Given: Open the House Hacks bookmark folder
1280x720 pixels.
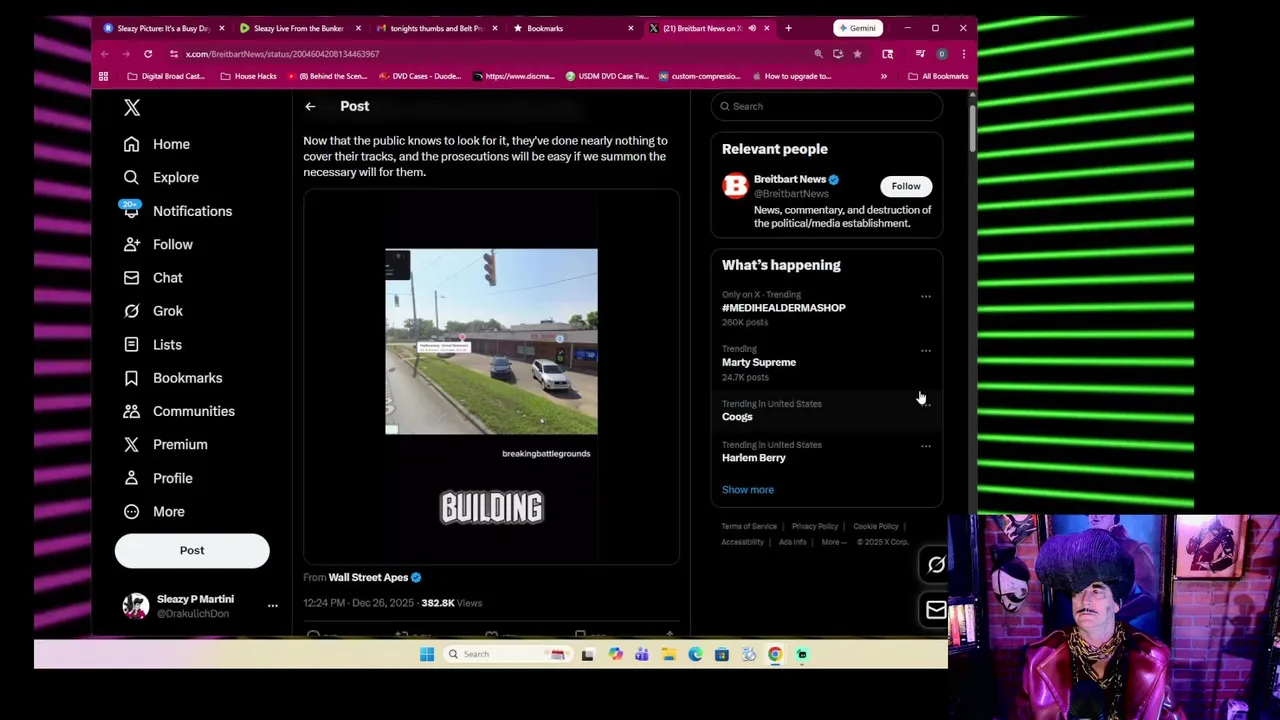Looking at the screenshot, I should pos(248,76).
